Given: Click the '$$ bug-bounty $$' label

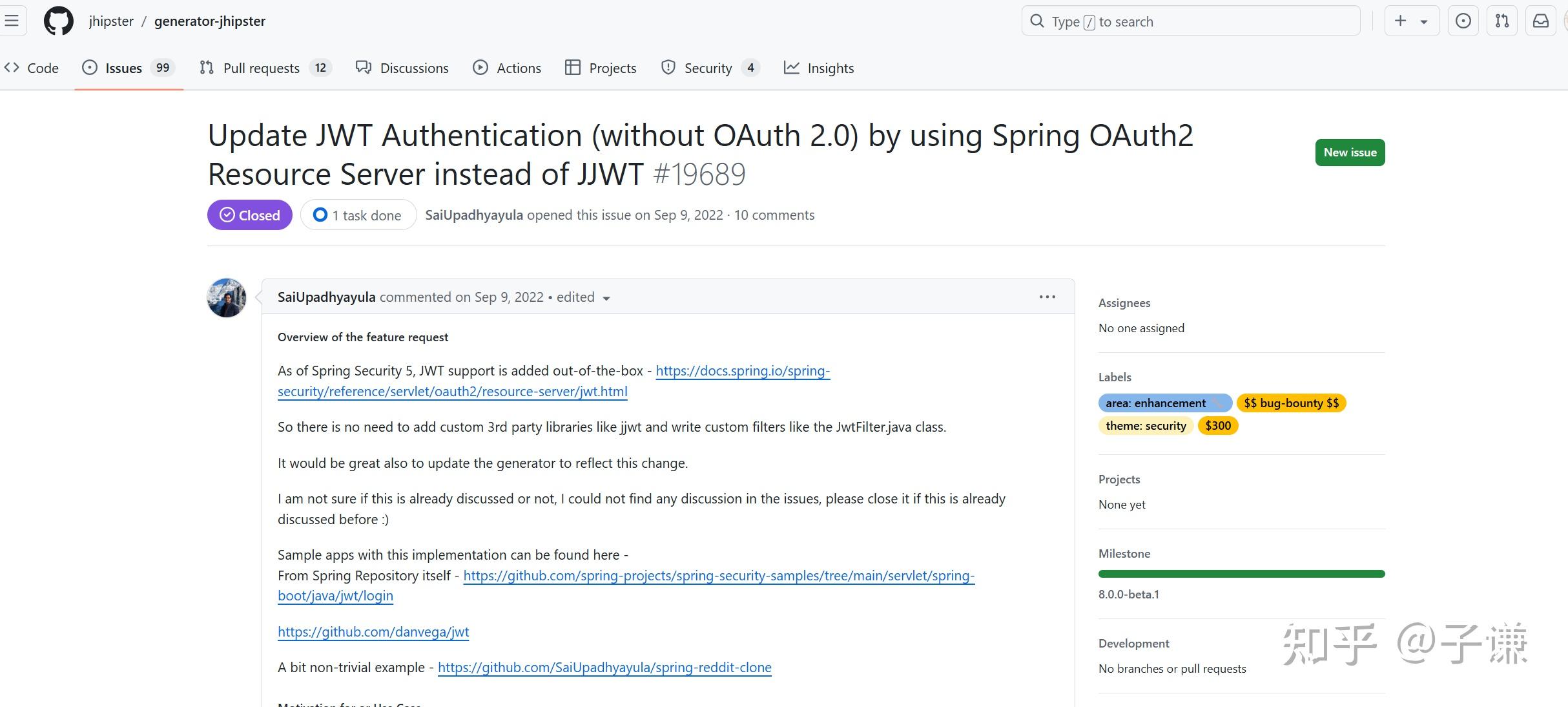Looking at the screenshot, I should tap(1291, 403).
